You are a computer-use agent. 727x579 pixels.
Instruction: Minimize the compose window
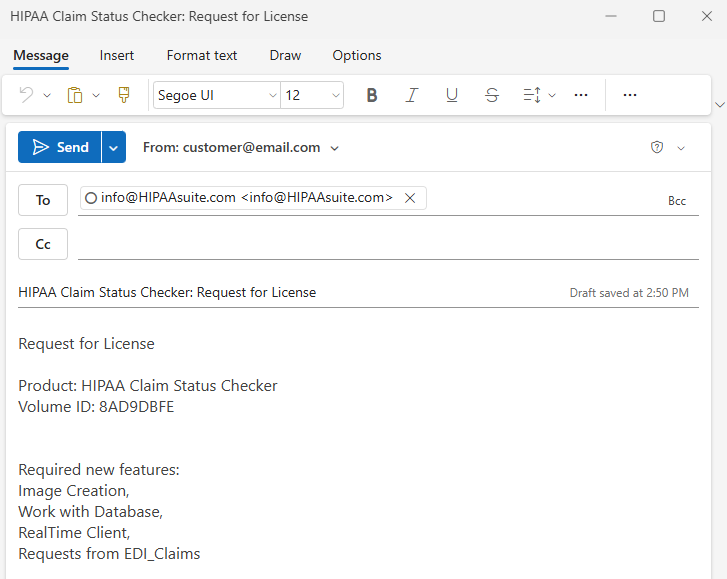[x=611, y=16]
